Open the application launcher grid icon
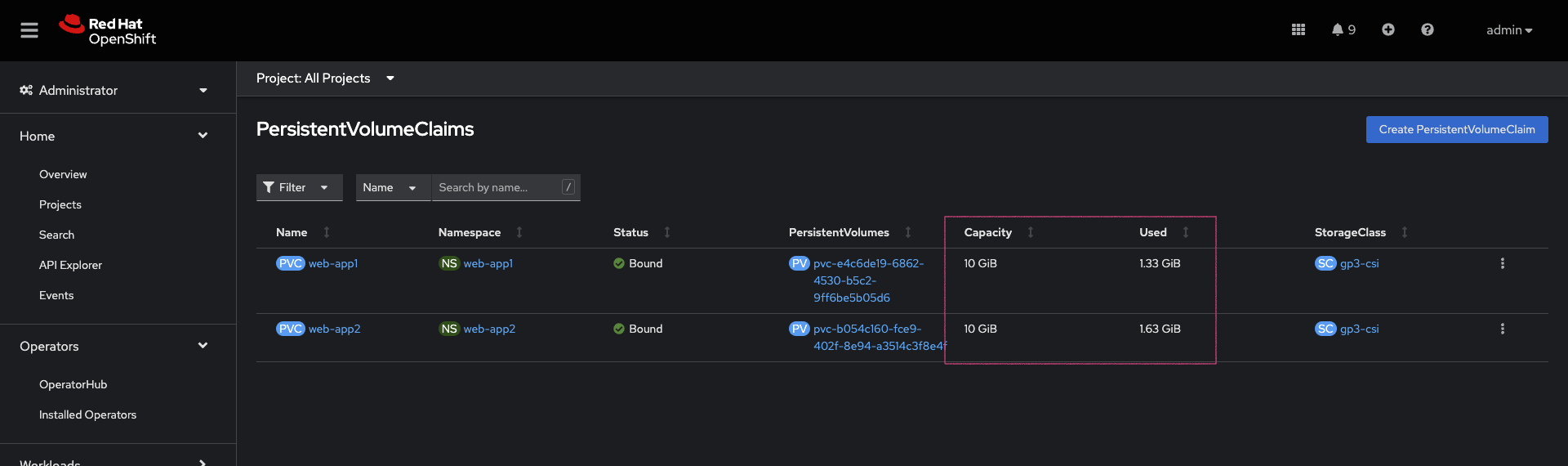The height and width of the screenshot is (466, 1568). (1298, 29)
